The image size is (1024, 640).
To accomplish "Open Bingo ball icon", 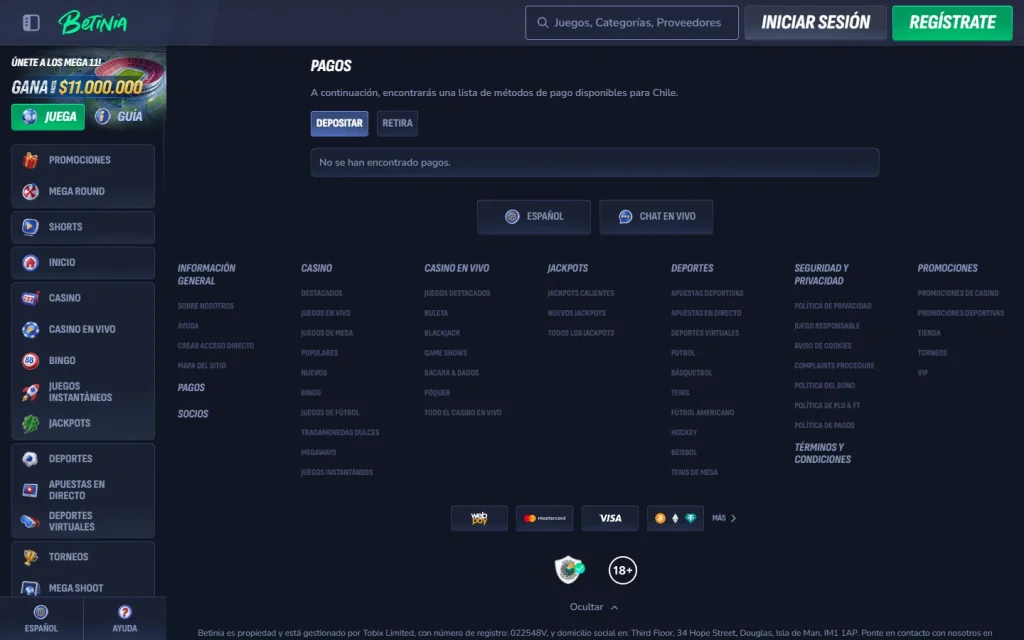I will click(x=30, y=360).
